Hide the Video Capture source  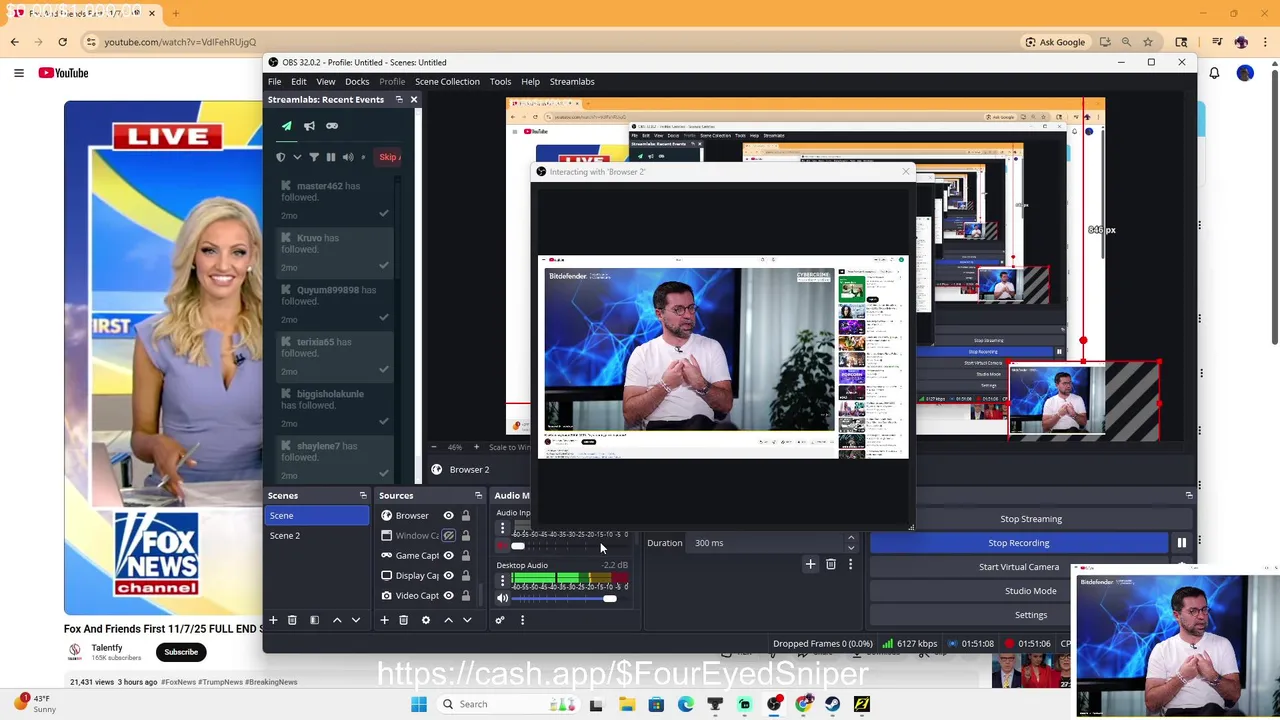[448, 596]
